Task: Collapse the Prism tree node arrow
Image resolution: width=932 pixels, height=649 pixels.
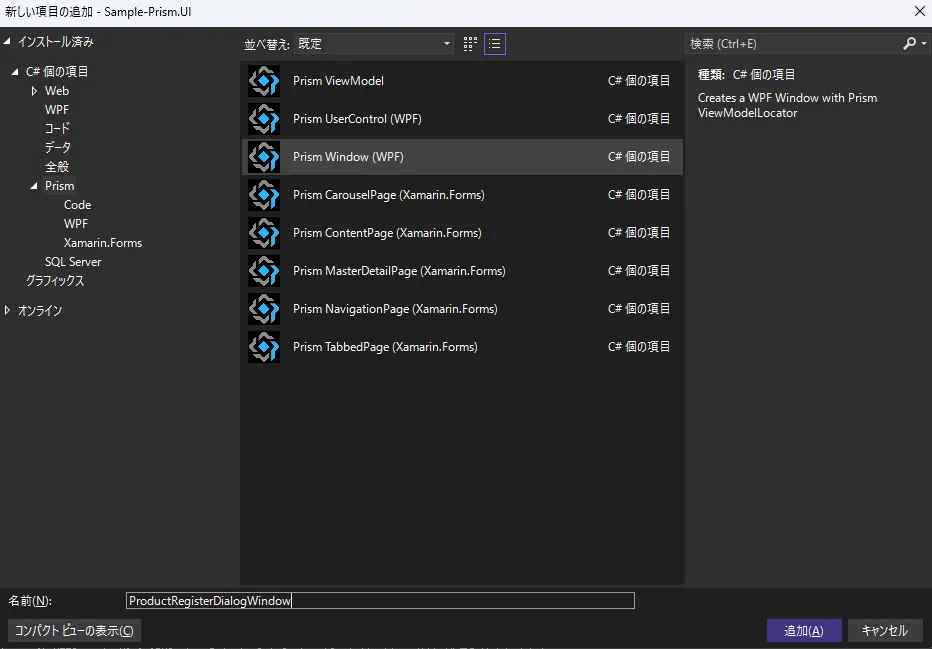Action: click(34, 186)
